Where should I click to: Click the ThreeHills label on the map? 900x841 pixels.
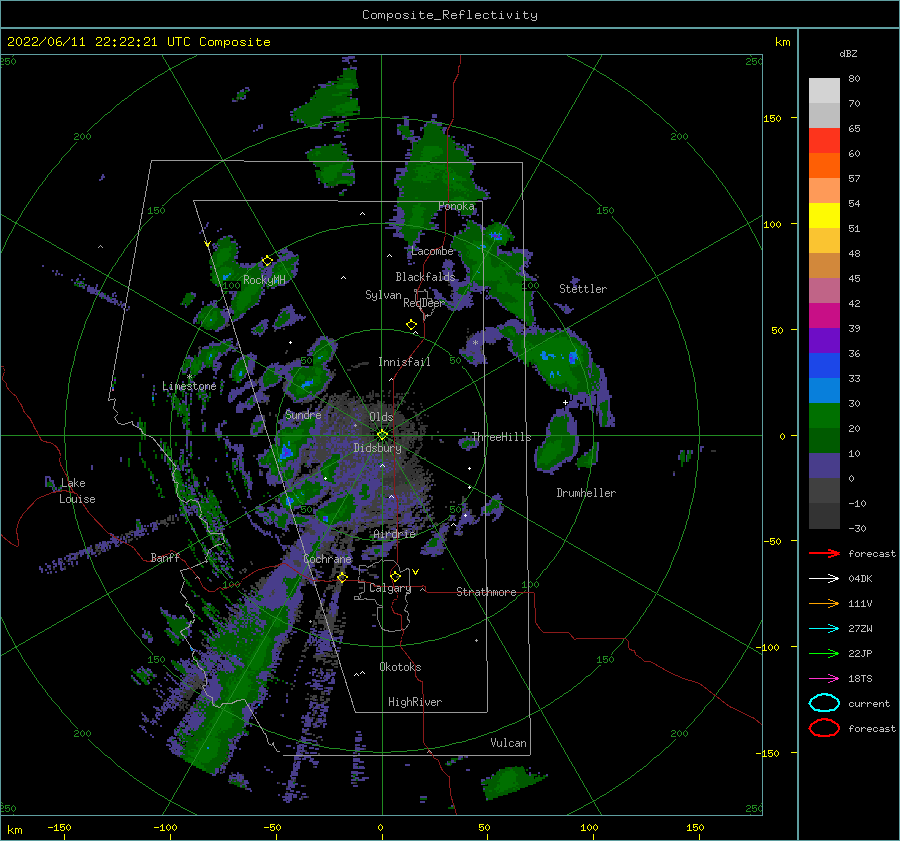tap(501, 437)
